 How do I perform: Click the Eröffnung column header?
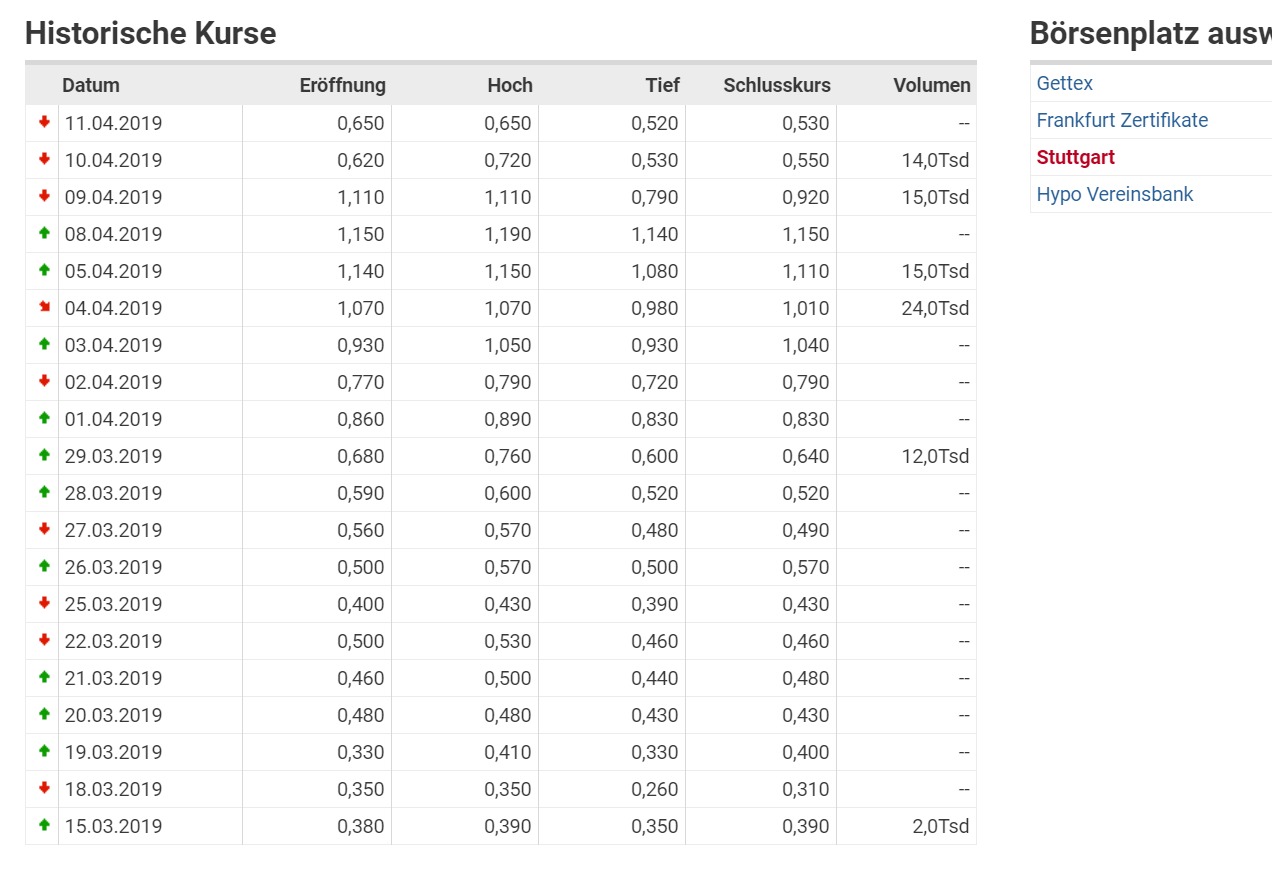pyautogui.click(x=342, y=85)
